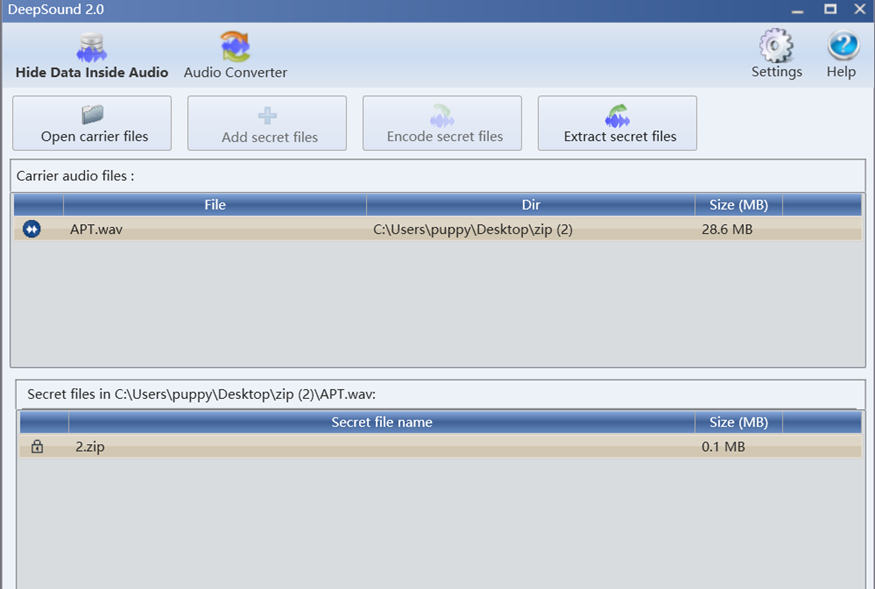Launch the Audio Converter
Viewport: 875px width, 589px height.
coord(234,53)
